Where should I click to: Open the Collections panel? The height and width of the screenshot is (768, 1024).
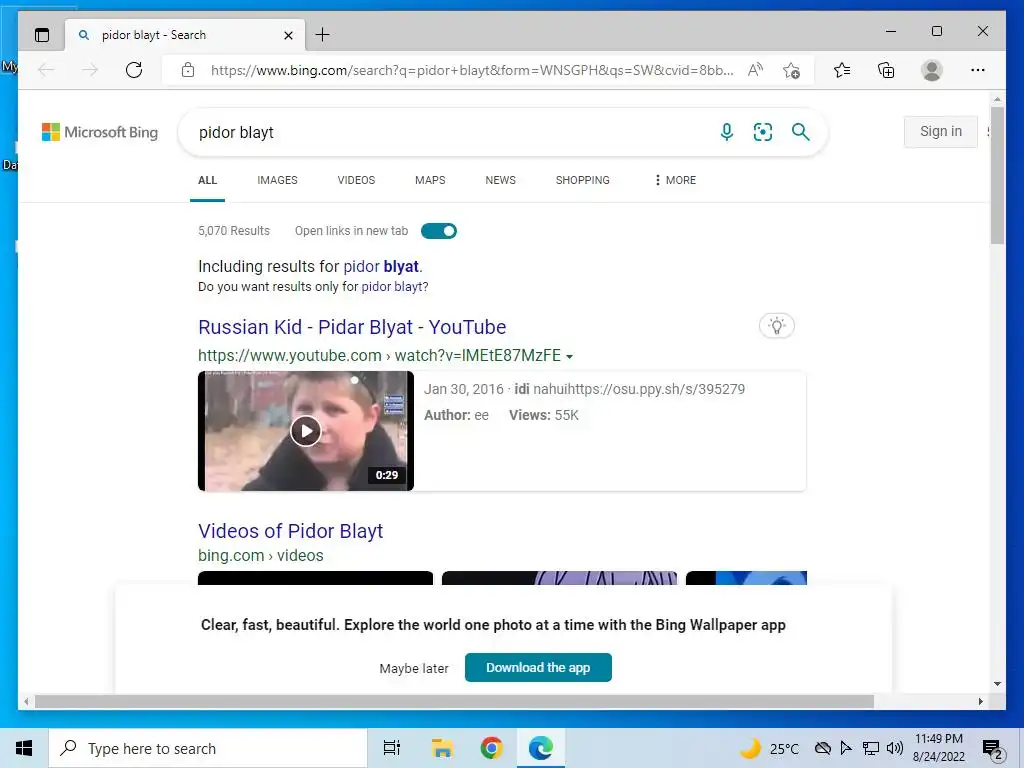[886, 70]
